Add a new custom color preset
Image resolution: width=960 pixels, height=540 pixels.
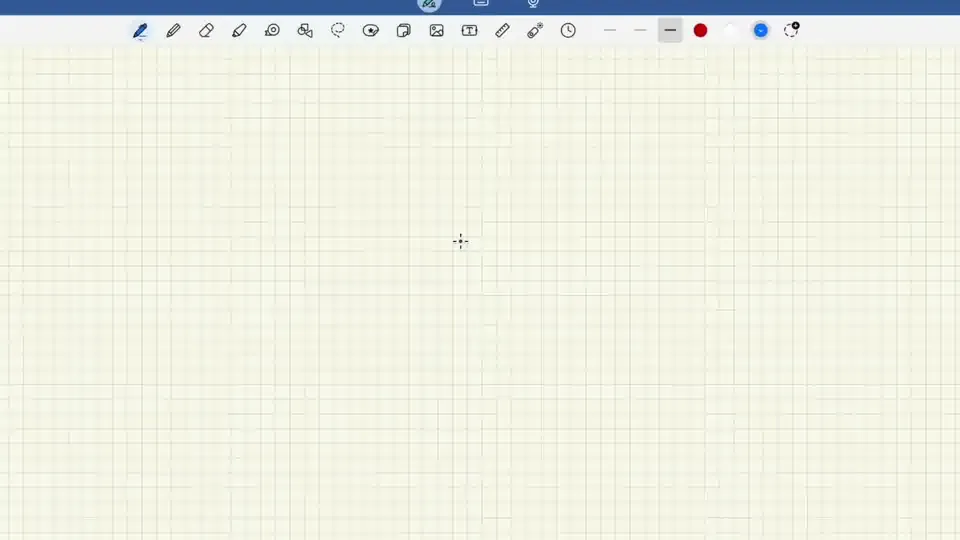(791, 30)
